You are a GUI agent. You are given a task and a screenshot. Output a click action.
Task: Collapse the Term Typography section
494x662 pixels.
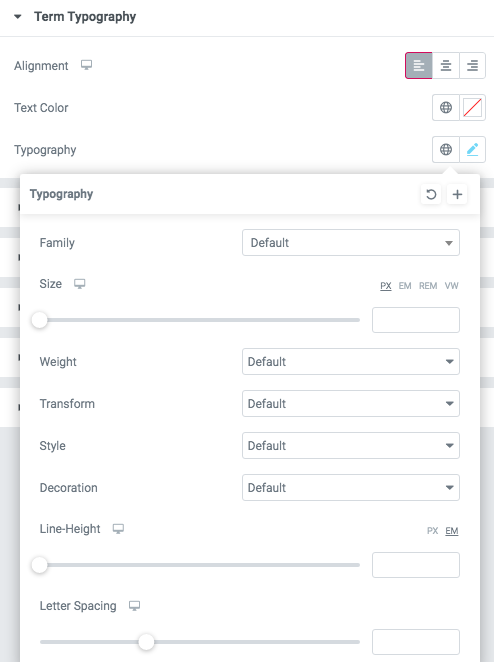(18, 17)
